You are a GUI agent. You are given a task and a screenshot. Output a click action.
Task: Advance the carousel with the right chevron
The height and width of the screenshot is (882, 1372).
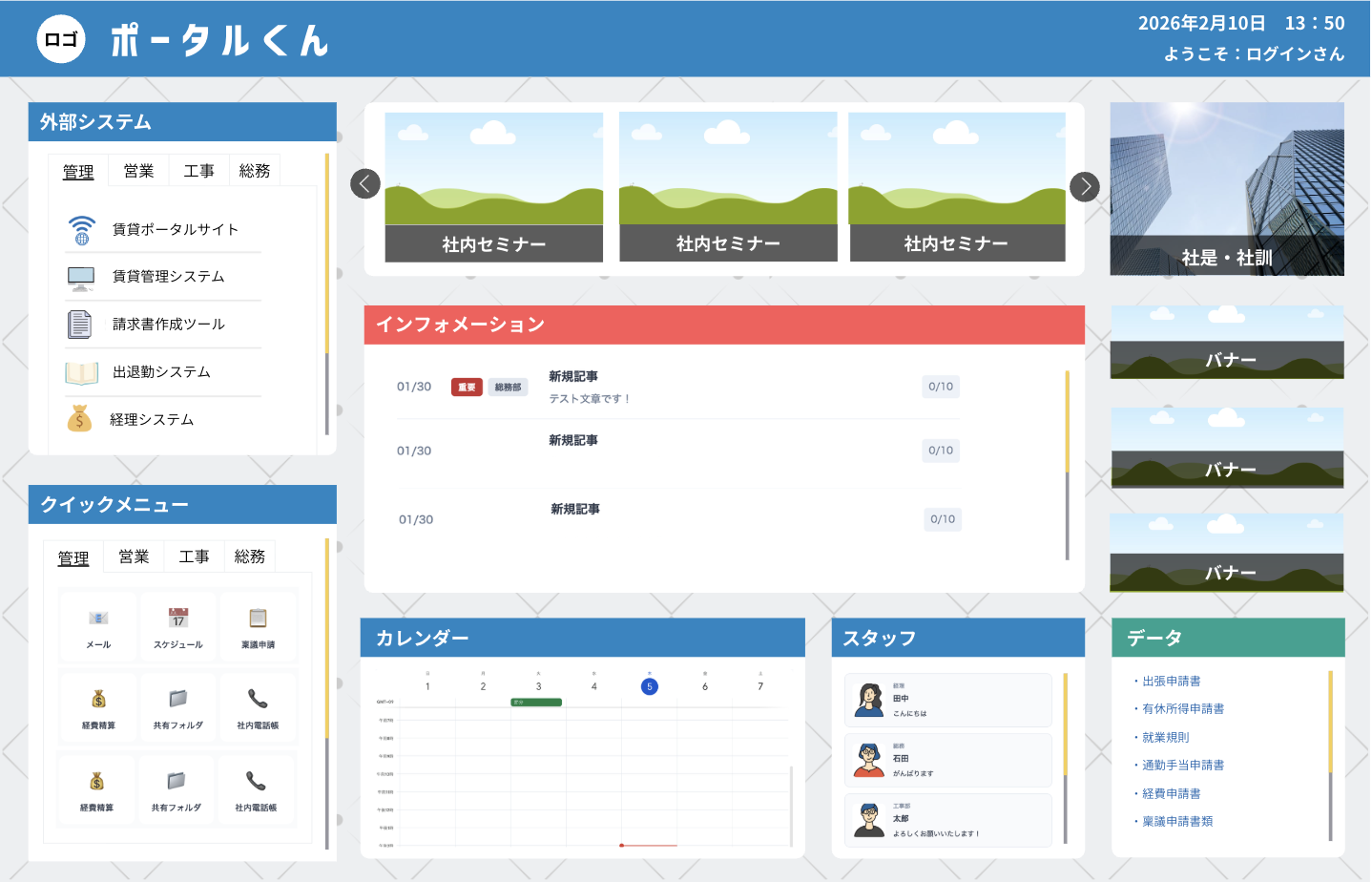(1084, 187)
